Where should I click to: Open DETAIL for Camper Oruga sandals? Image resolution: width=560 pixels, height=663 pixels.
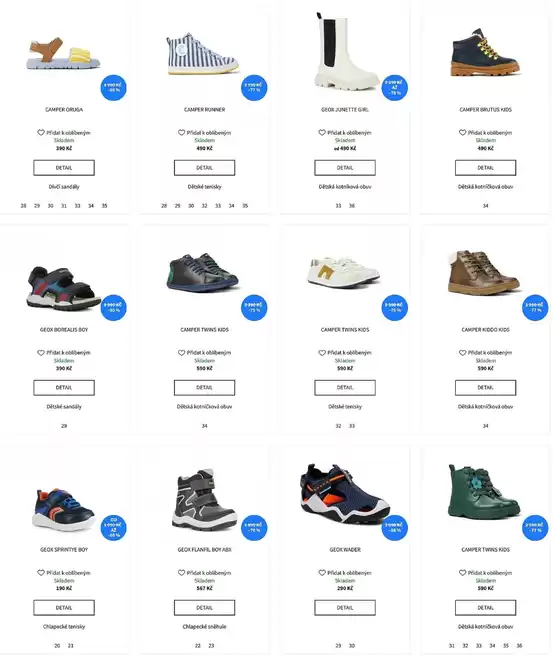click(64, 167)
